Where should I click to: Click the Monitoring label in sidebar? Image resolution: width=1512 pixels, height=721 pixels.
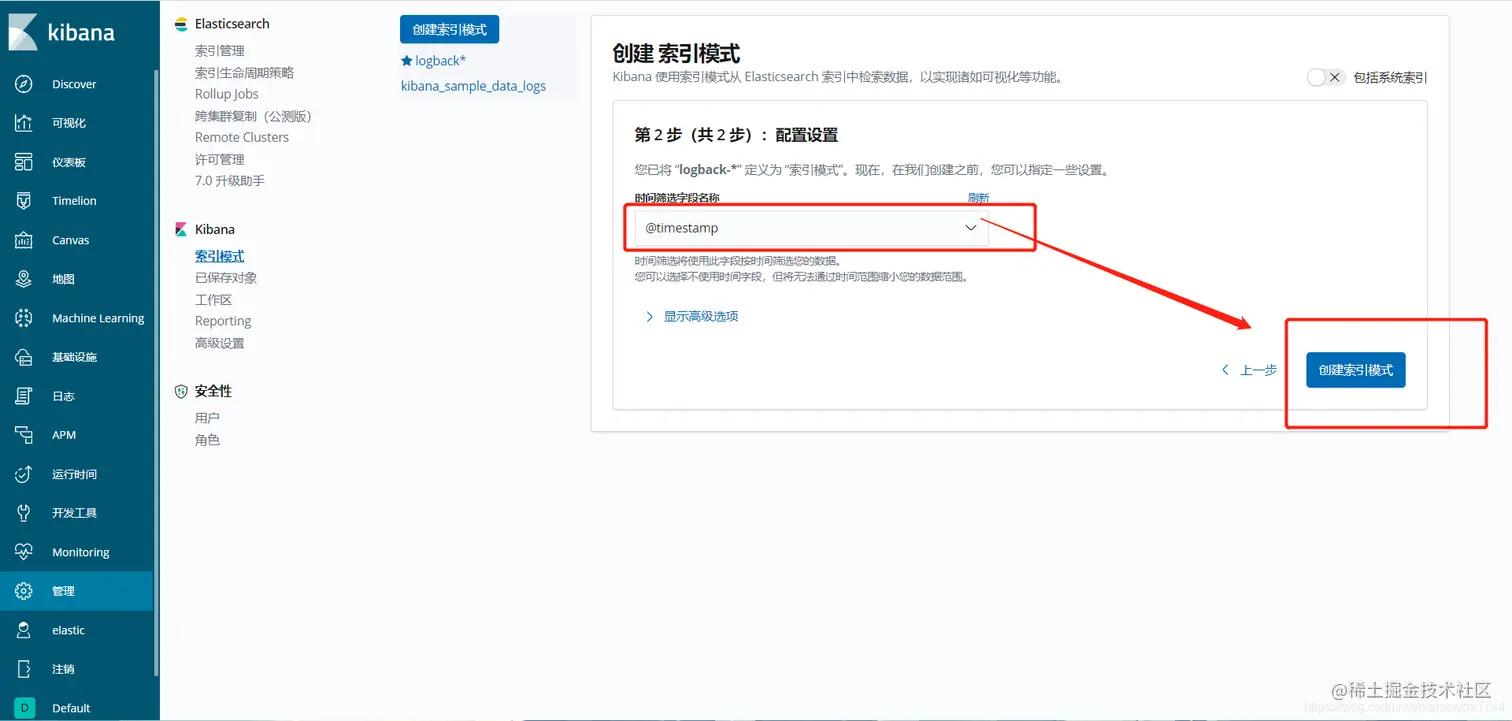tap(81, 552)
